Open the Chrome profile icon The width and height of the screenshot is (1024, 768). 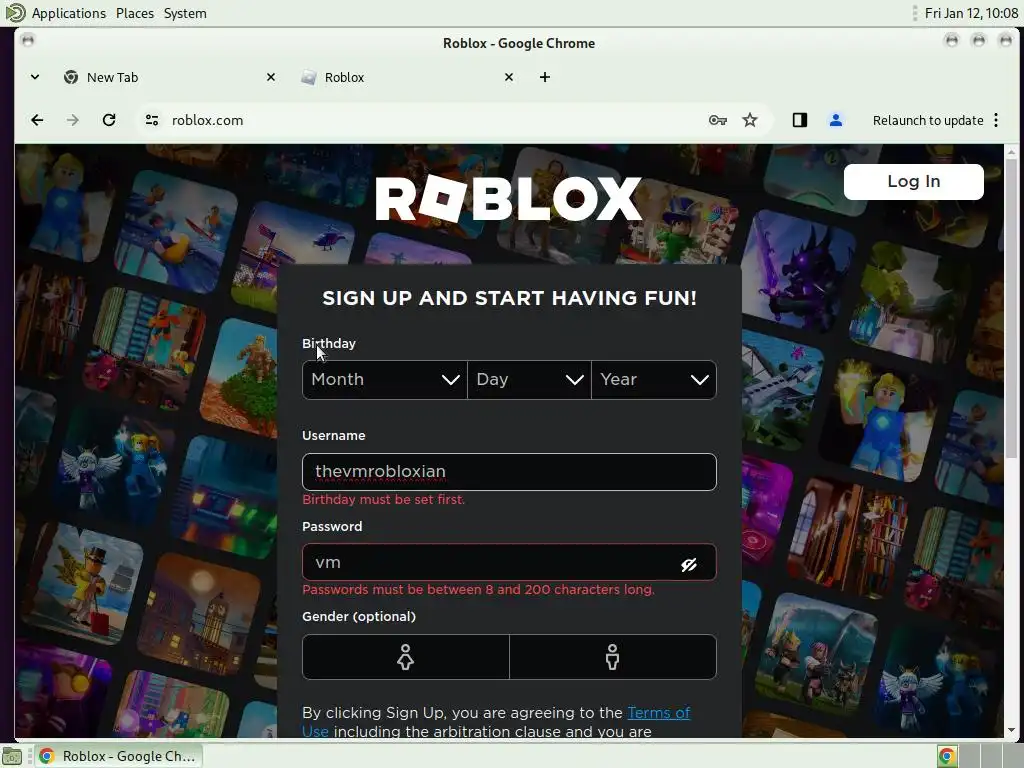(x=835, y=120)
